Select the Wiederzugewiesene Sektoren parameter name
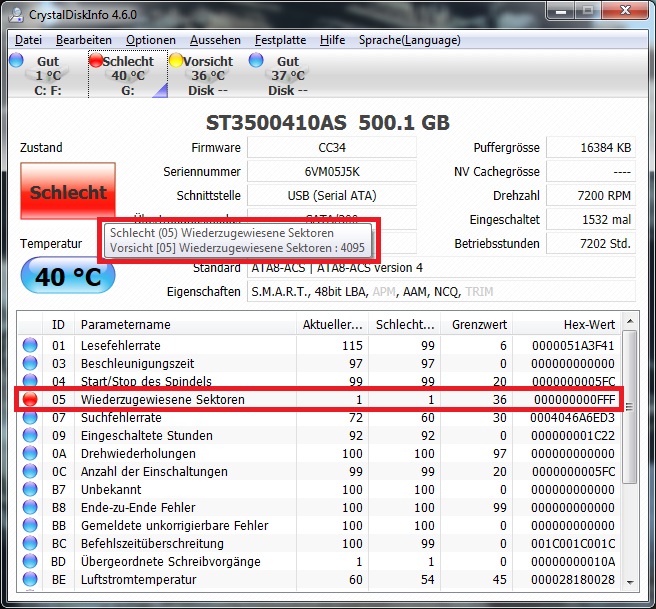656x609 pixels. 163,399
